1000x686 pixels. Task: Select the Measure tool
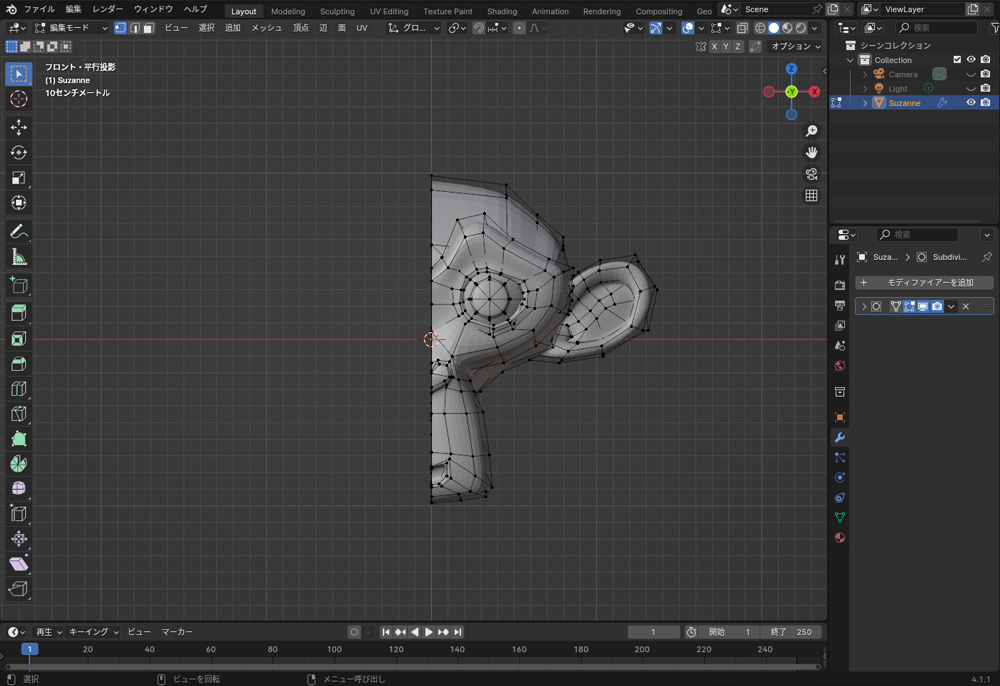[x=18, y=257]
